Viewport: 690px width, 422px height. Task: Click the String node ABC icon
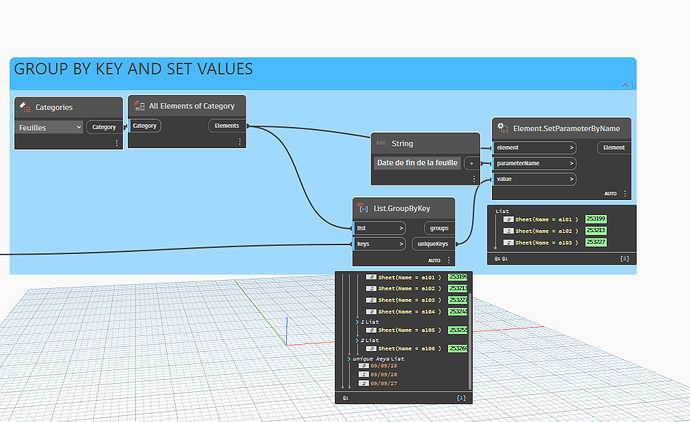[381, 143]
